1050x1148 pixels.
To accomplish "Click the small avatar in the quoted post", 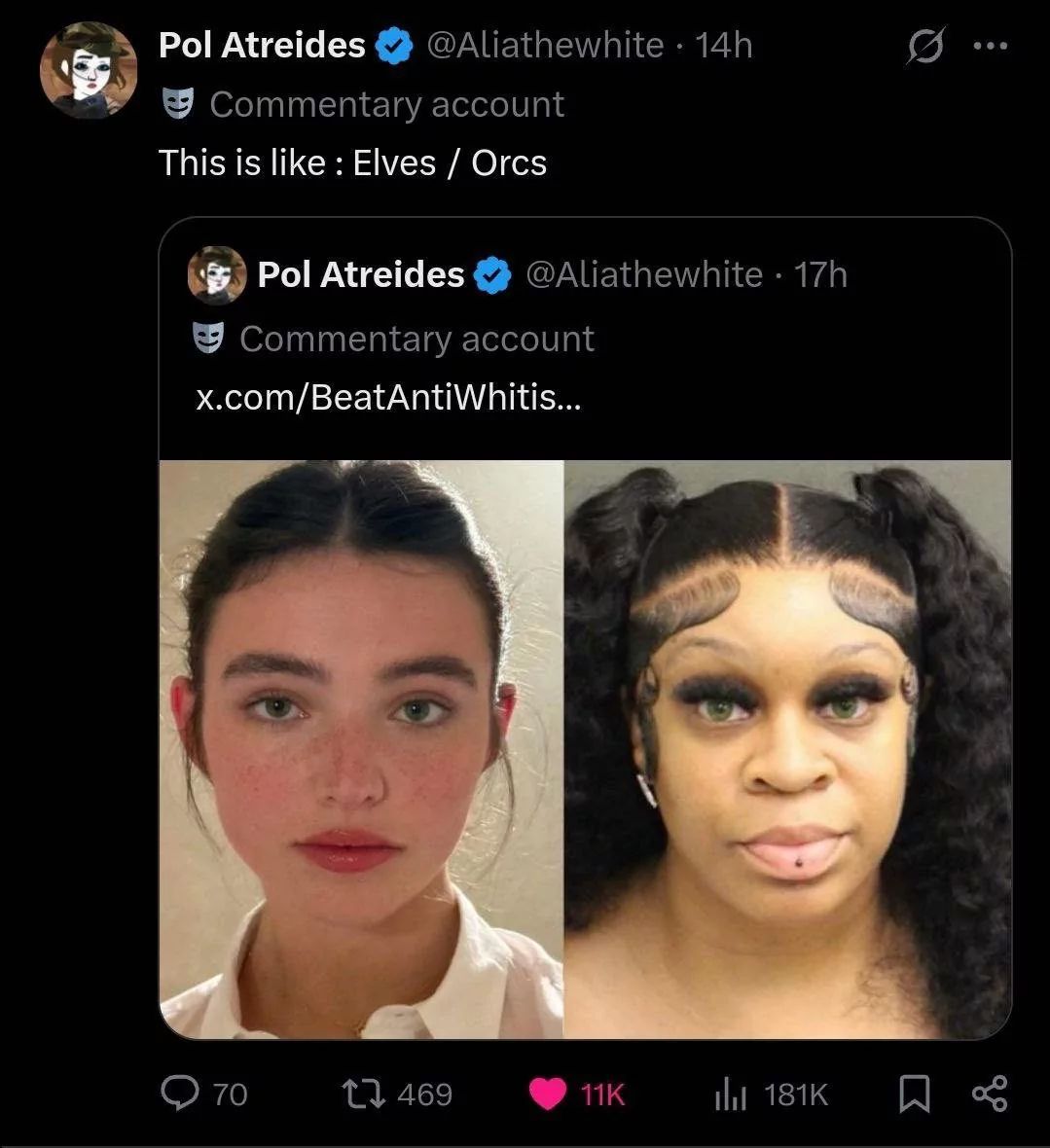I will click(216, 275).
